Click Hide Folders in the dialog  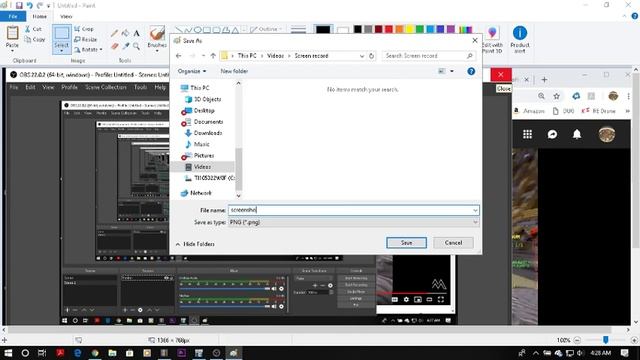tap(195, 244)
